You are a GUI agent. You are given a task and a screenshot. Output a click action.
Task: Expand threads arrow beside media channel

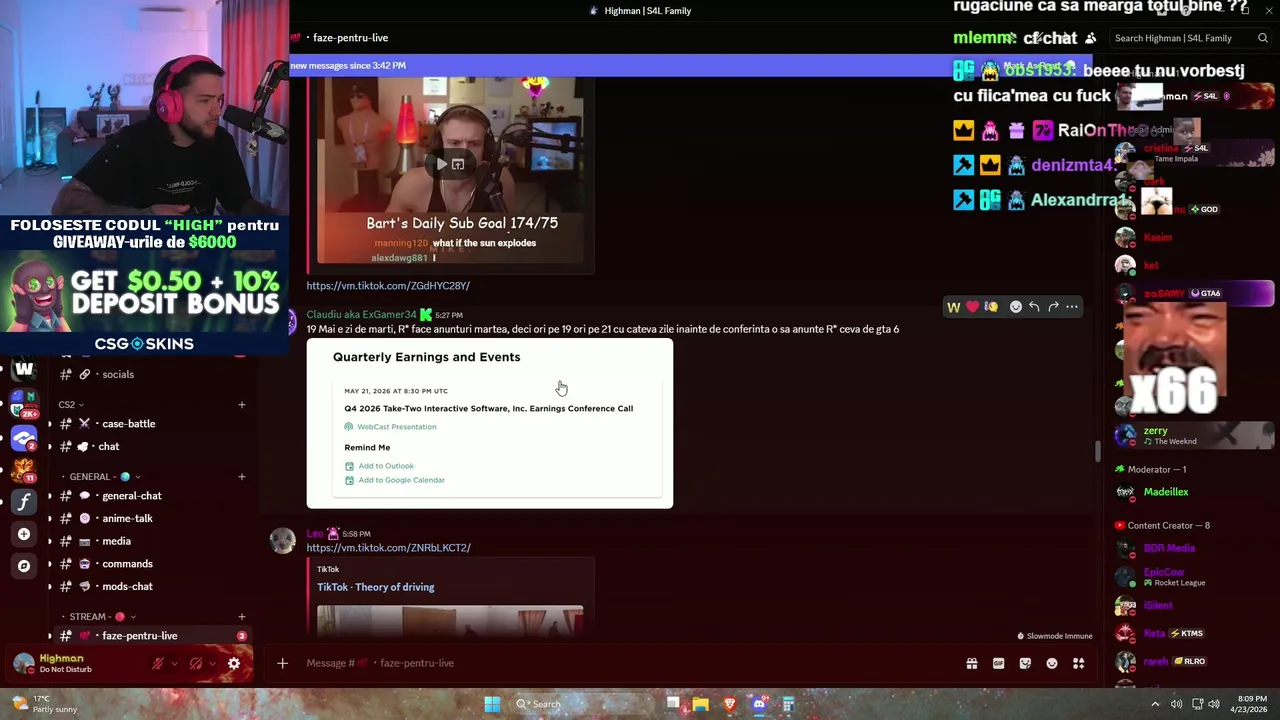click(50, 541)
